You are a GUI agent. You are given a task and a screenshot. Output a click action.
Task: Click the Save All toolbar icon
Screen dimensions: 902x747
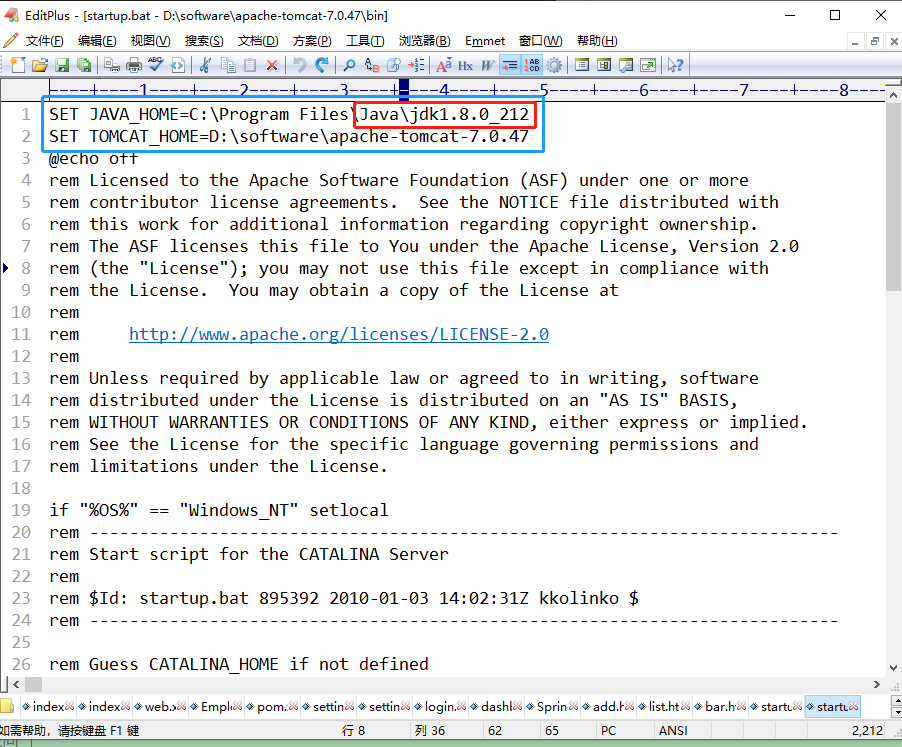tap(84, 66)
